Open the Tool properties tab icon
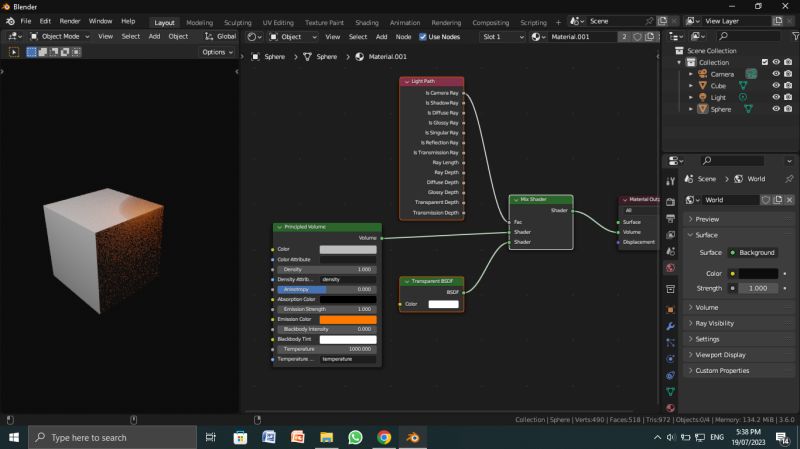 [670, 181]
